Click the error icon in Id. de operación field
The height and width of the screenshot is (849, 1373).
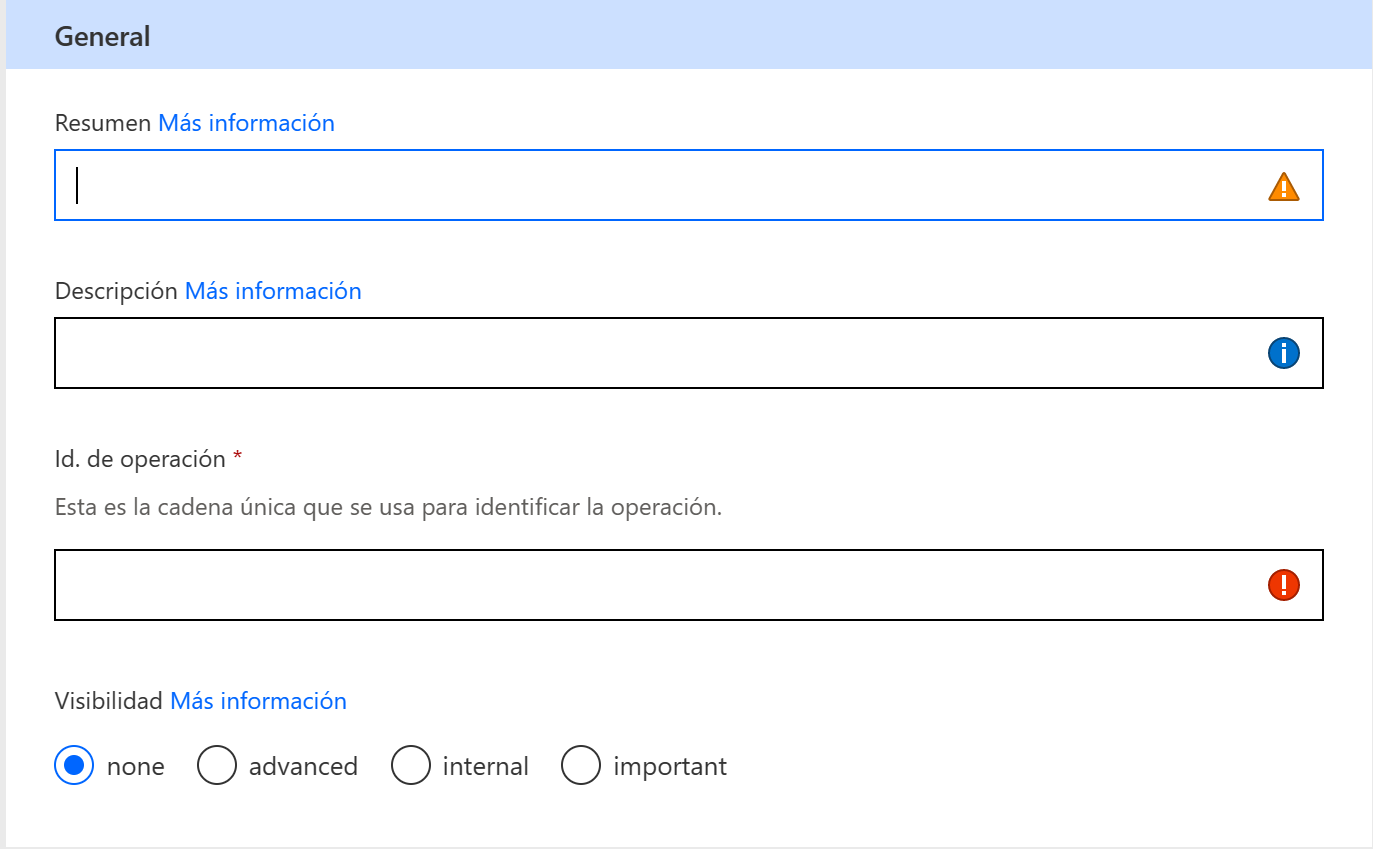pos(1284,584)
